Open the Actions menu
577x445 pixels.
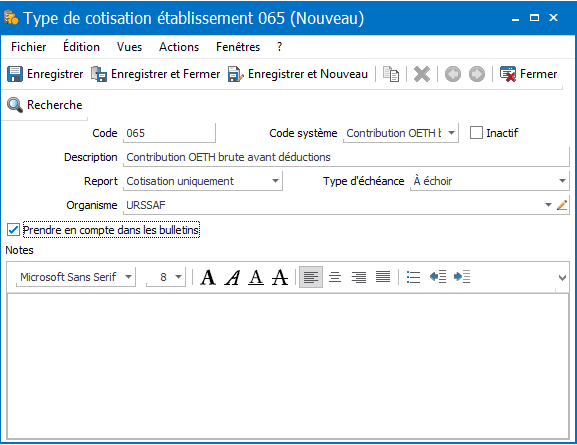179,47
